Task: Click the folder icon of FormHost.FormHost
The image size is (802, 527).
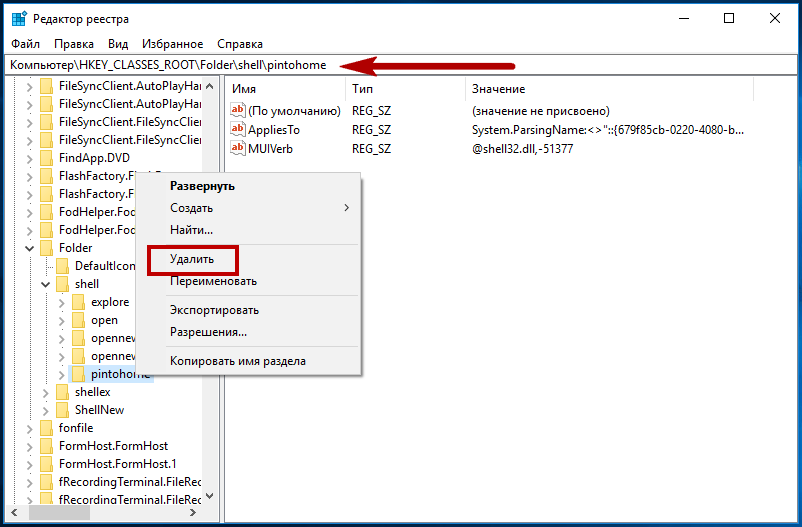Action: coord(47,446)
